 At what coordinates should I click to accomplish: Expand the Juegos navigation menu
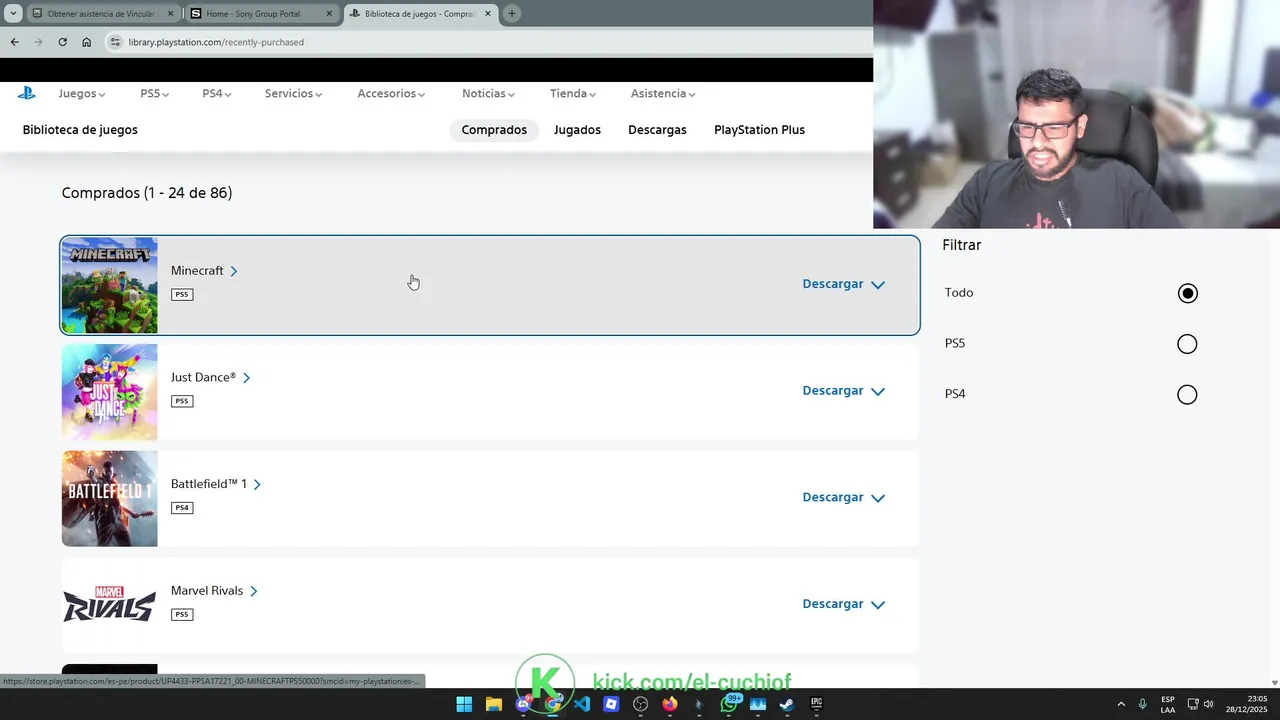pyautogui.click(x=81, y=93)
